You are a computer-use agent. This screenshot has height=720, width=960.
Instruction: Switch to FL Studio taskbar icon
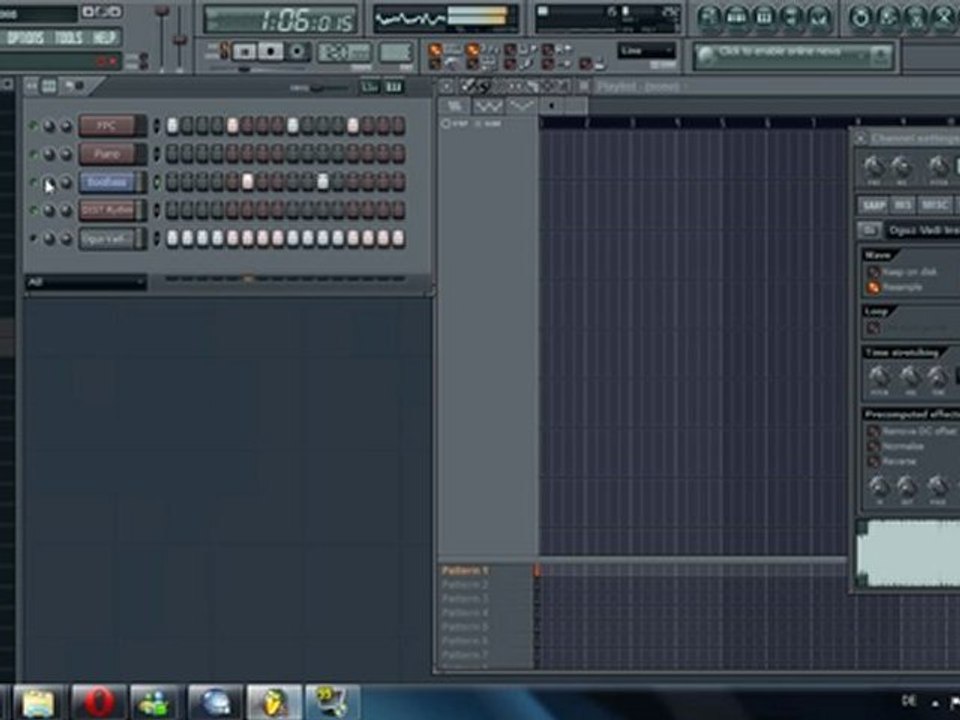tap(274, 702)
